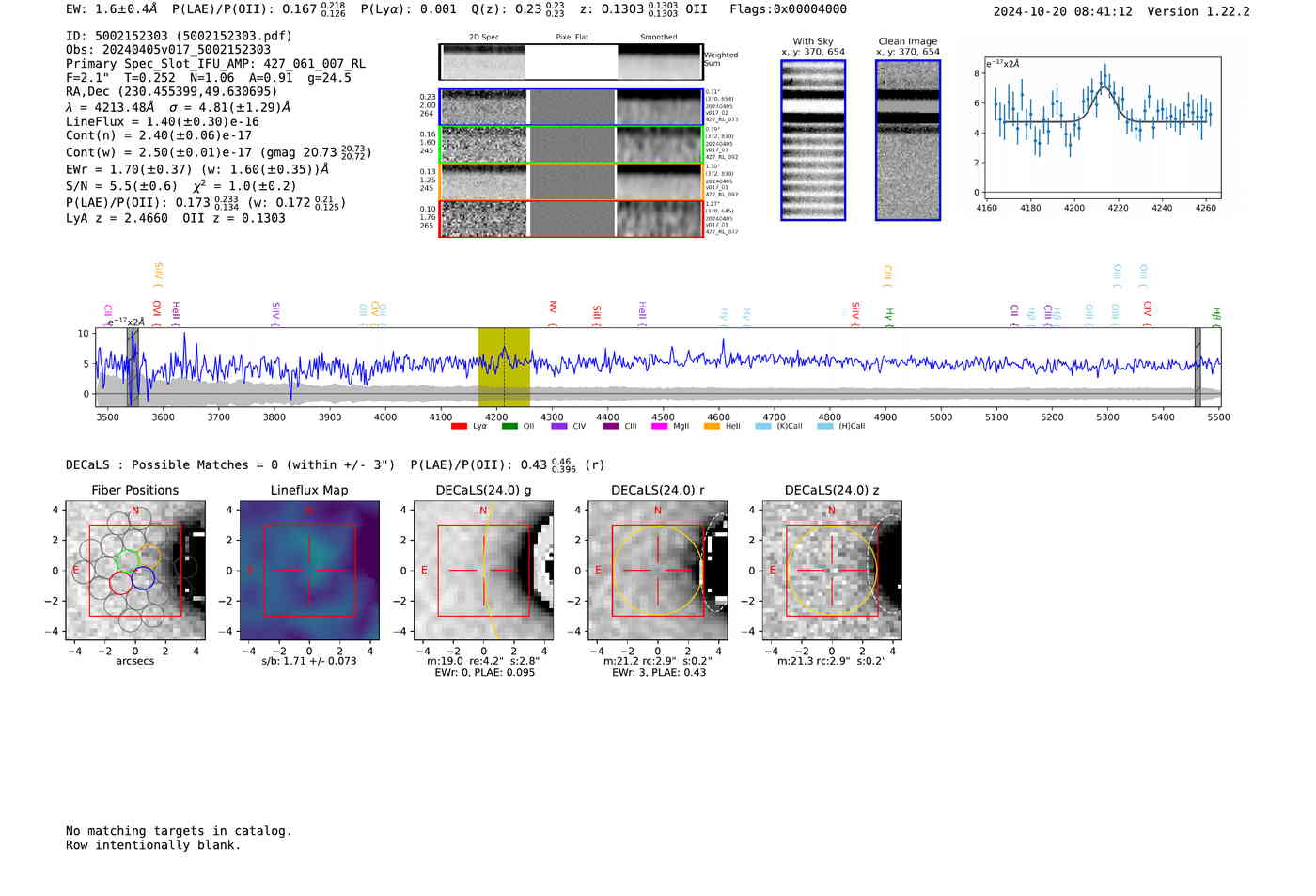Screen dimensions: 1316x896
Task: Click the green-bordered fiber spectrum row
Action: 571,145
